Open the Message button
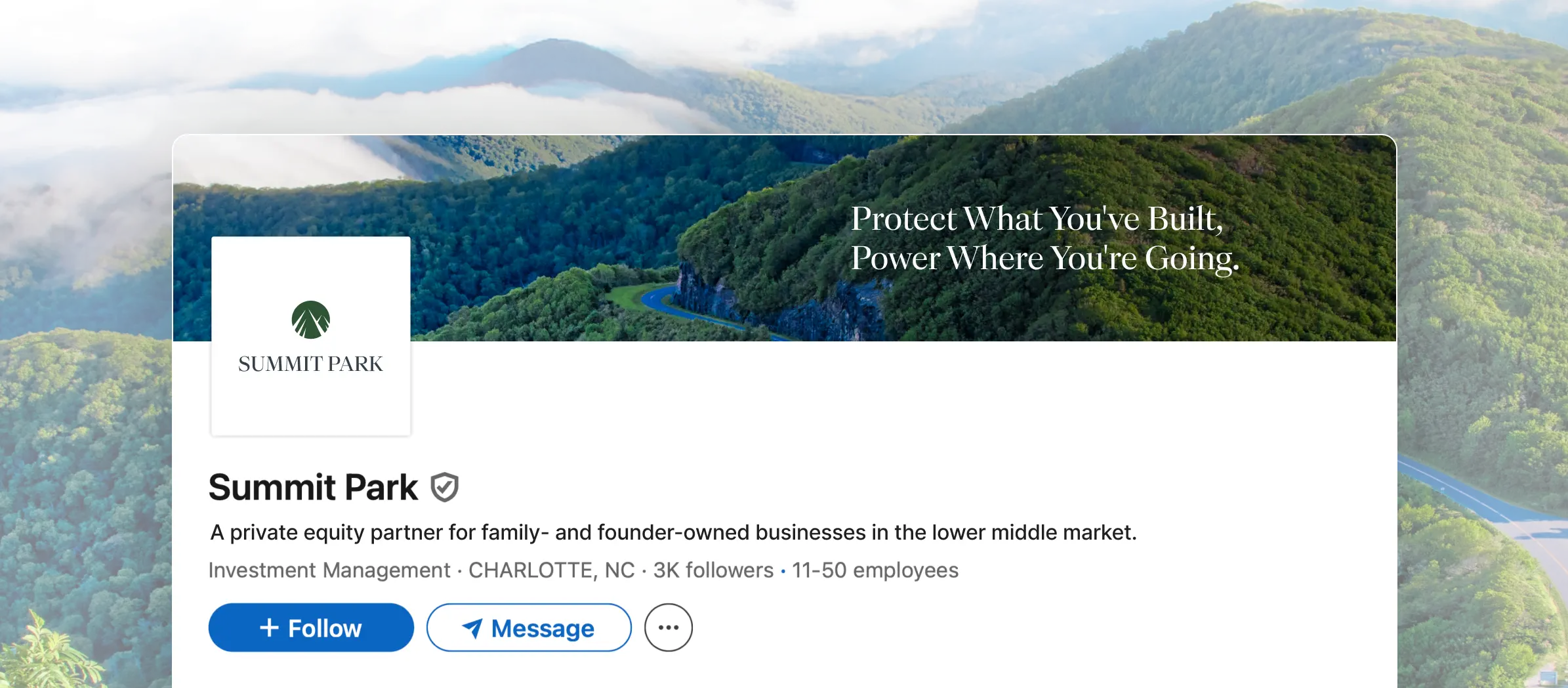The width and height of the screenshot is (1568, 688). [529, 628]
